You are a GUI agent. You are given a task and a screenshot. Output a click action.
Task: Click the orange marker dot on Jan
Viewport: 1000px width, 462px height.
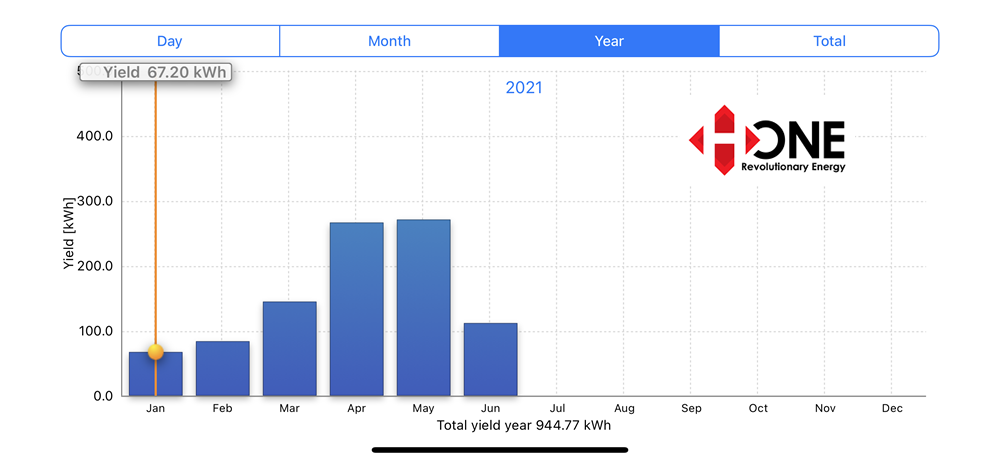156,351
